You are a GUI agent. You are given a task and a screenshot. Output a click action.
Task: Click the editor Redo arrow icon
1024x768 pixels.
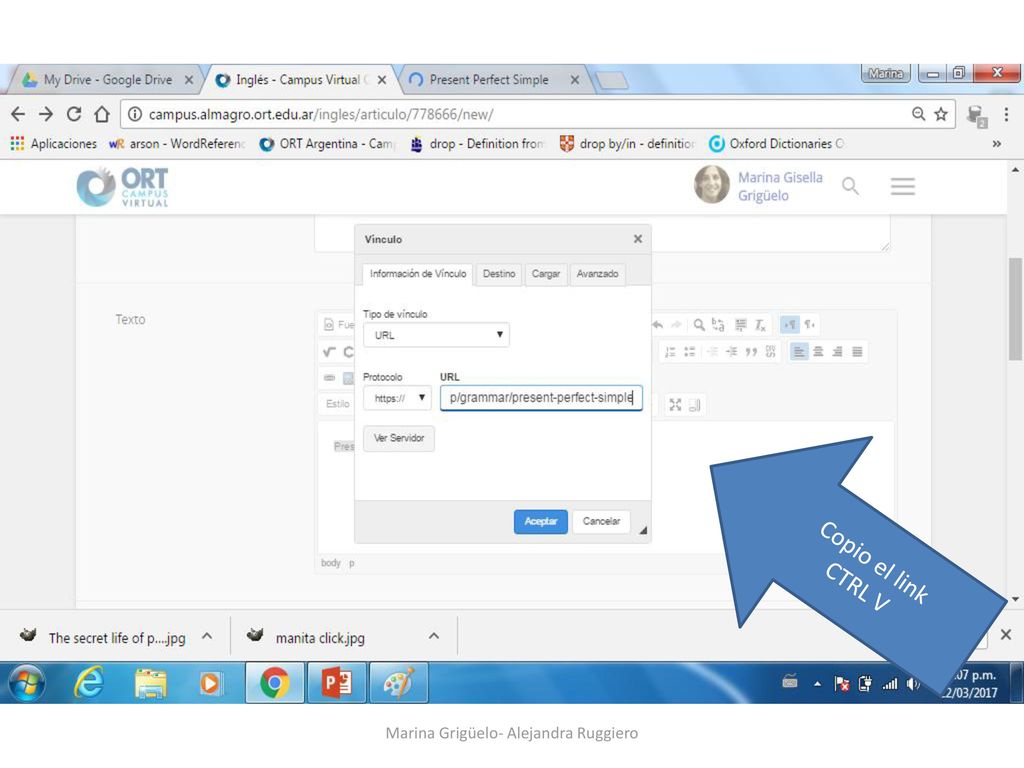click(676, 325)
